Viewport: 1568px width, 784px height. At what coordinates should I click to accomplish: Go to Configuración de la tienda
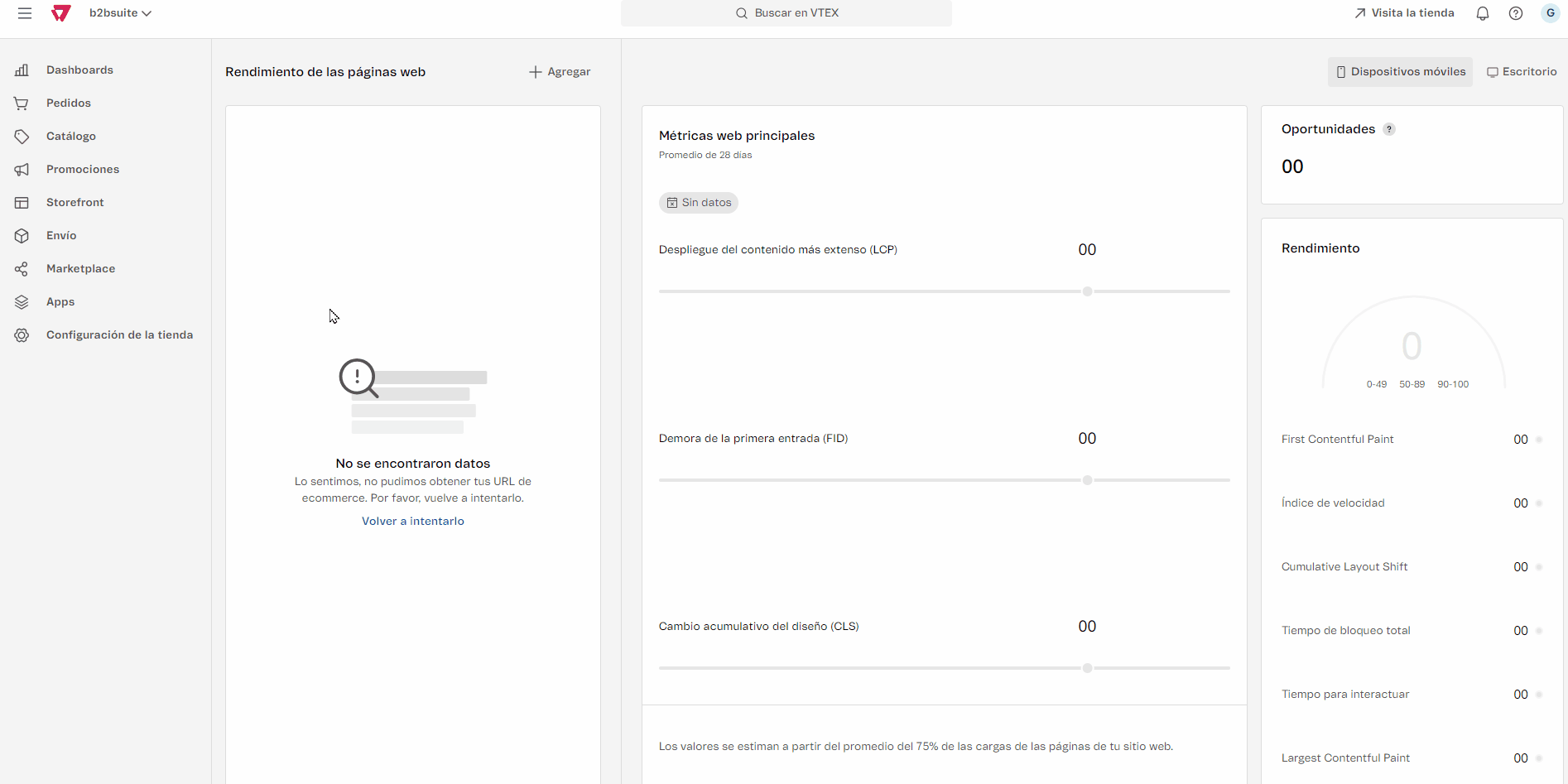point(119,335)
